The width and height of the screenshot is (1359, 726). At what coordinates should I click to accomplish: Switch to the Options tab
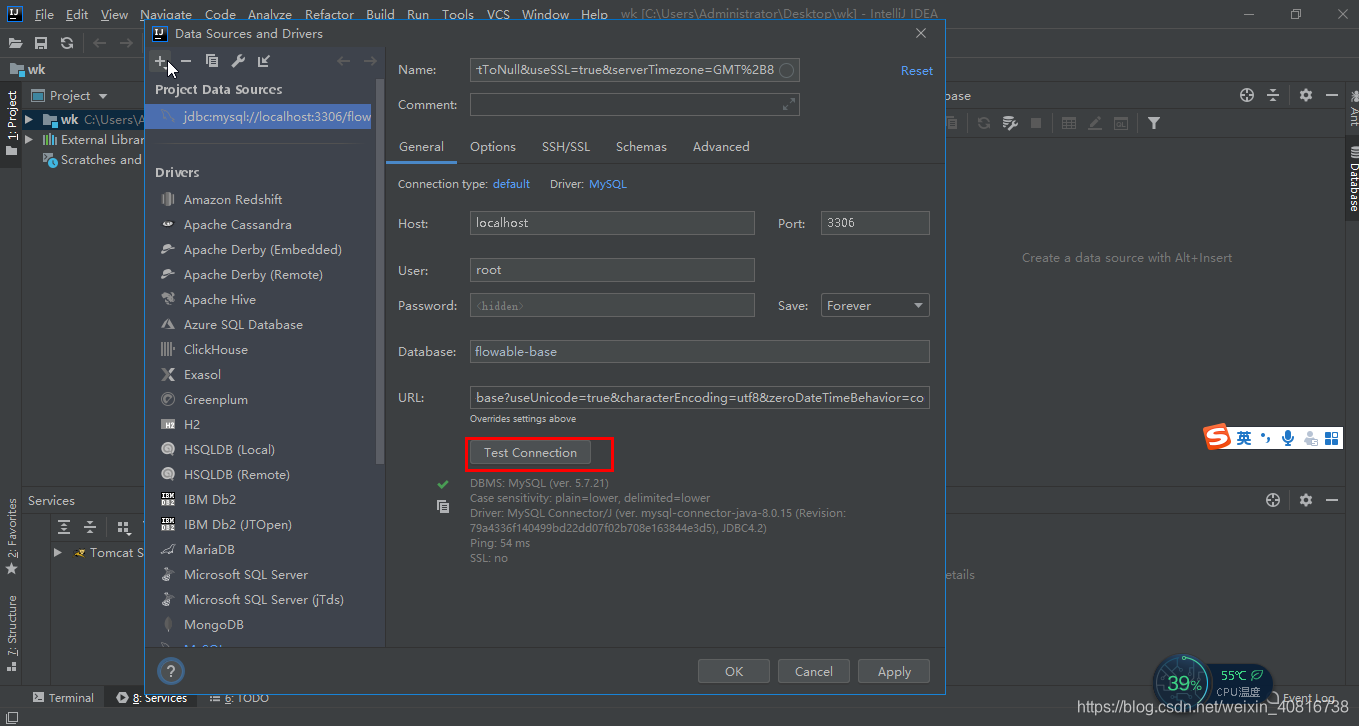(493, 146)
